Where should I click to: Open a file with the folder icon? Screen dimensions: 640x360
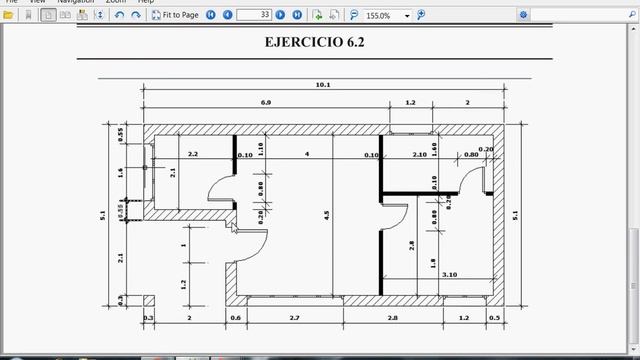click(x=8, y=16)
